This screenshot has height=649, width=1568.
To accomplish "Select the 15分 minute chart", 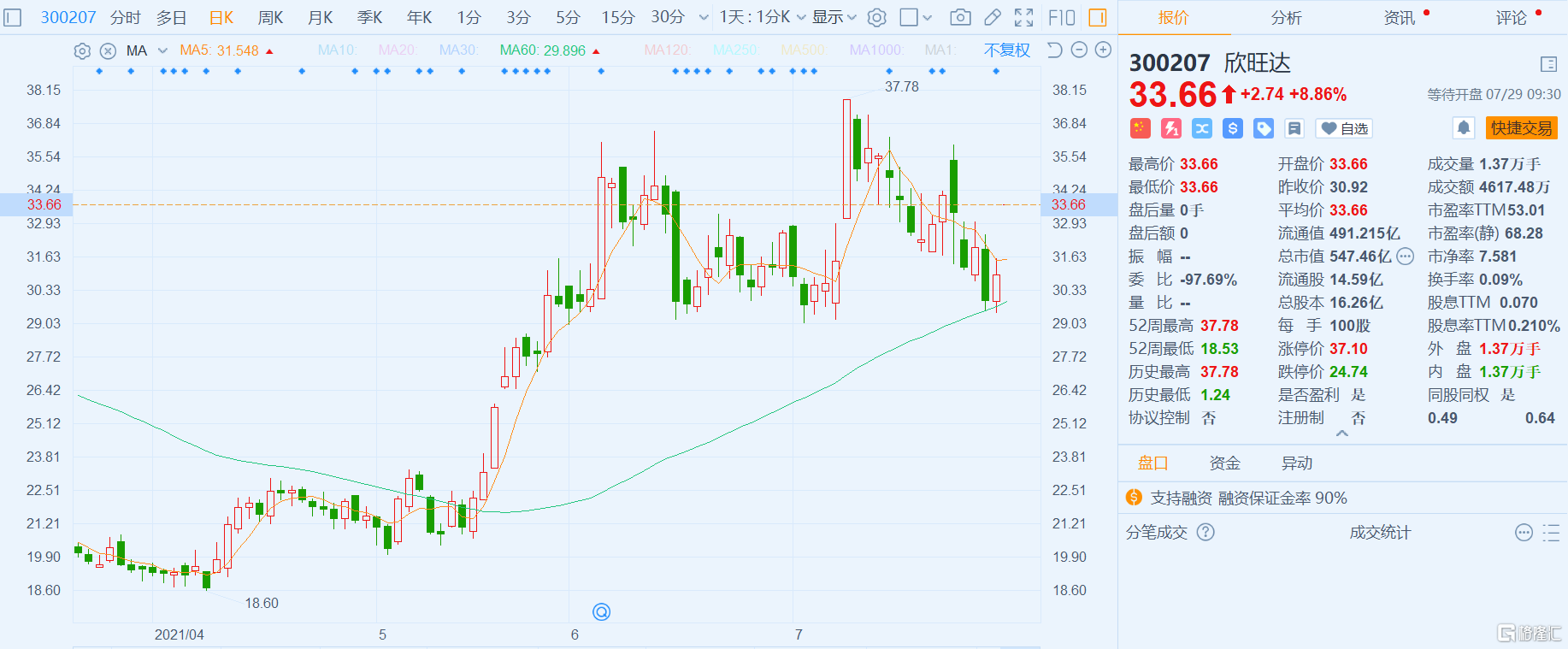I will point(617,17).
